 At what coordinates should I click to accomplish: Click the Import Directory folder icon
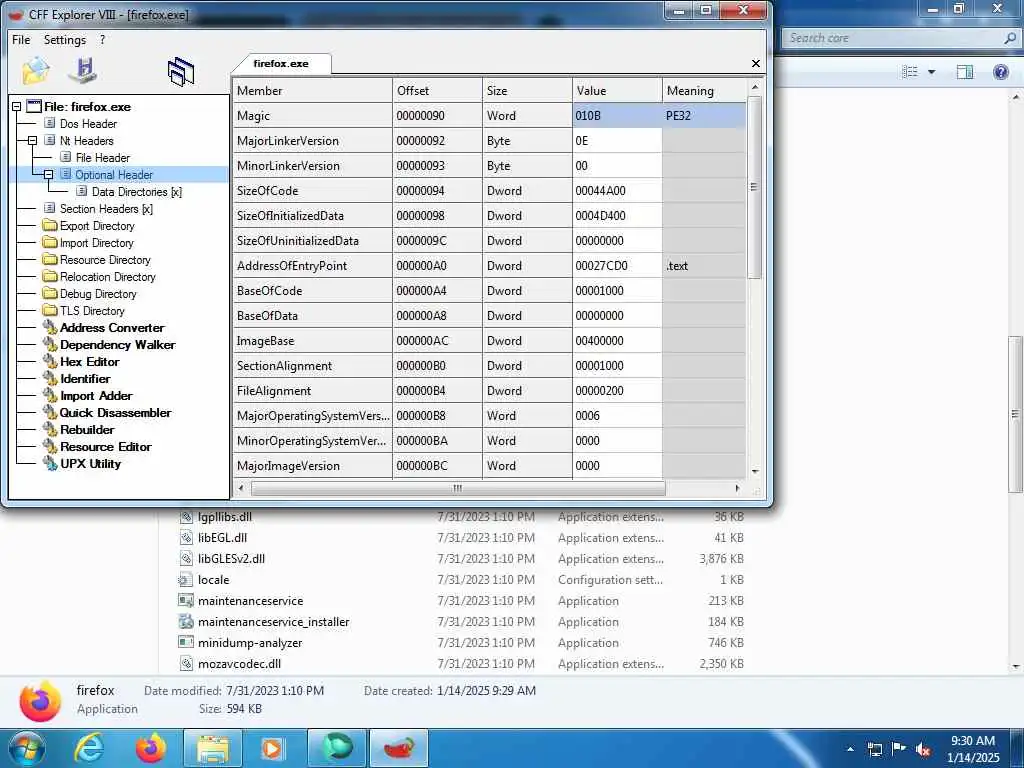point(50,242)
